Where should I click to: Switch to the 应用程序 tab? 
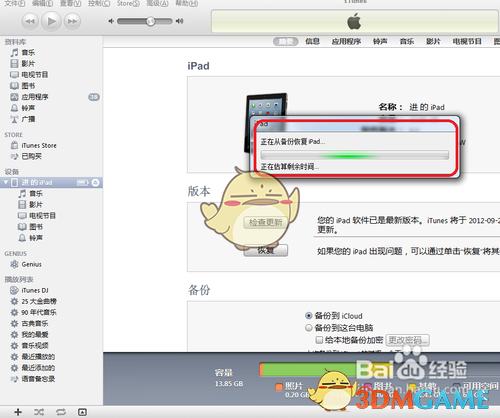pyautogui.click(x=346, y=41)
